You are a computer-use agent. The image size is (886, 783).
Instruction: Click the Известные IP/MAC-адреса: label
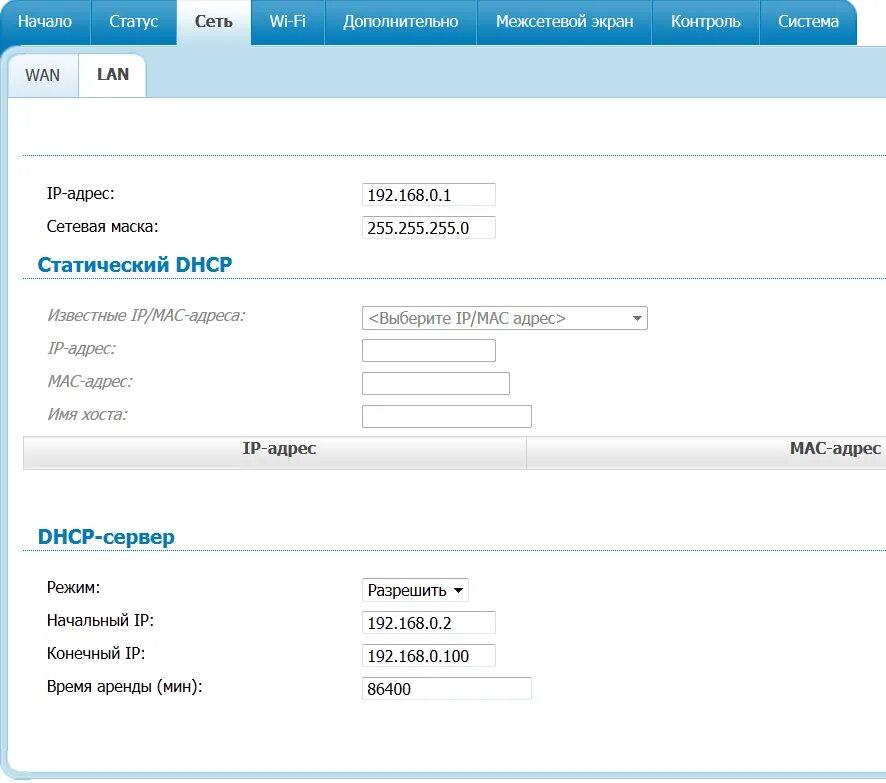coord(146,315)
